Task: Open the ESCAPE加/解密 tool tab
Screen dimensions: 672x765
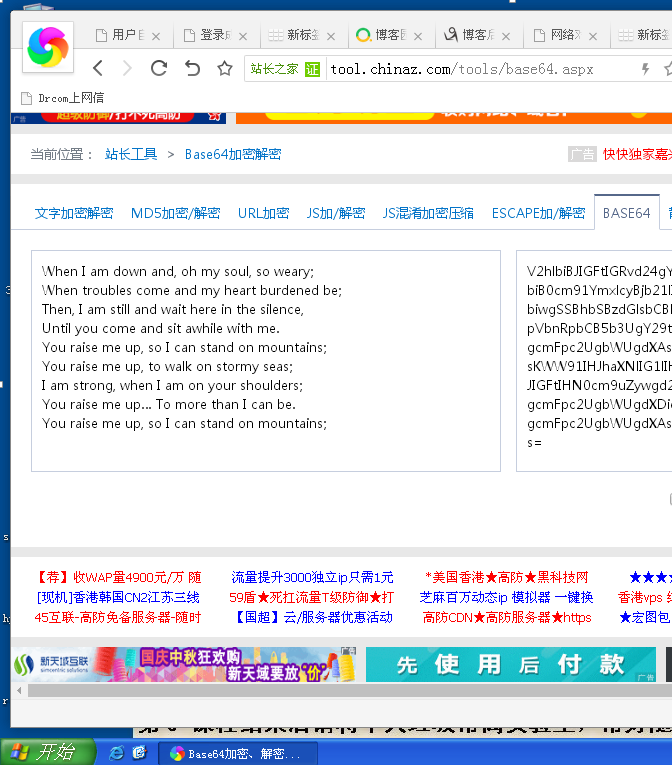Action: 538,213
